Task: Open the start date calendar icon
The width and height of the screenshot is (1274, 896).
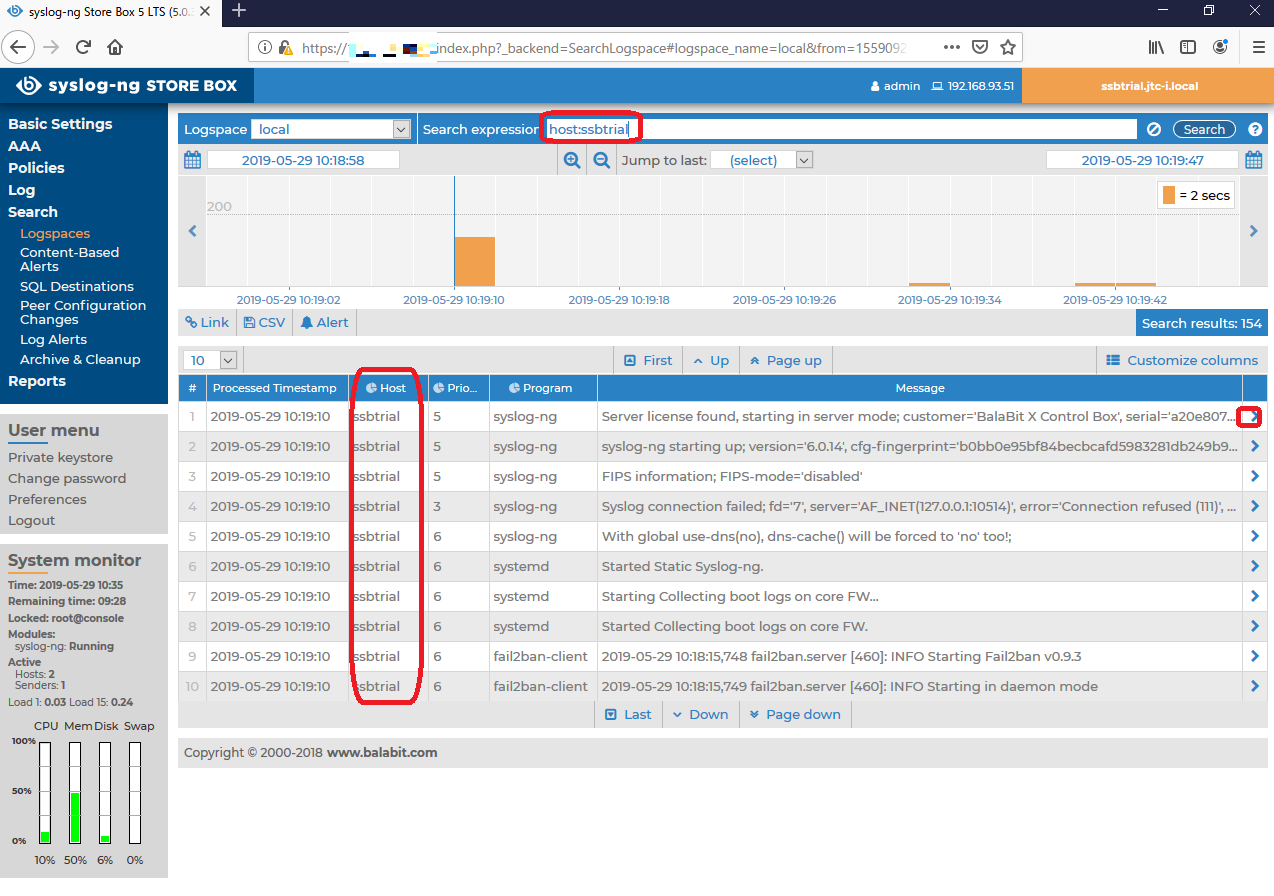Action: coord(193,160)
